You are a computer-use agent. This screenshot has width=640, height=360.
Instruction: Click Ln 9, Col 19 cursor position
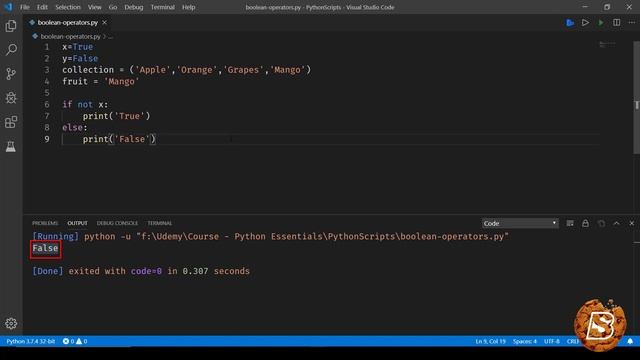(x=490, y=341)
